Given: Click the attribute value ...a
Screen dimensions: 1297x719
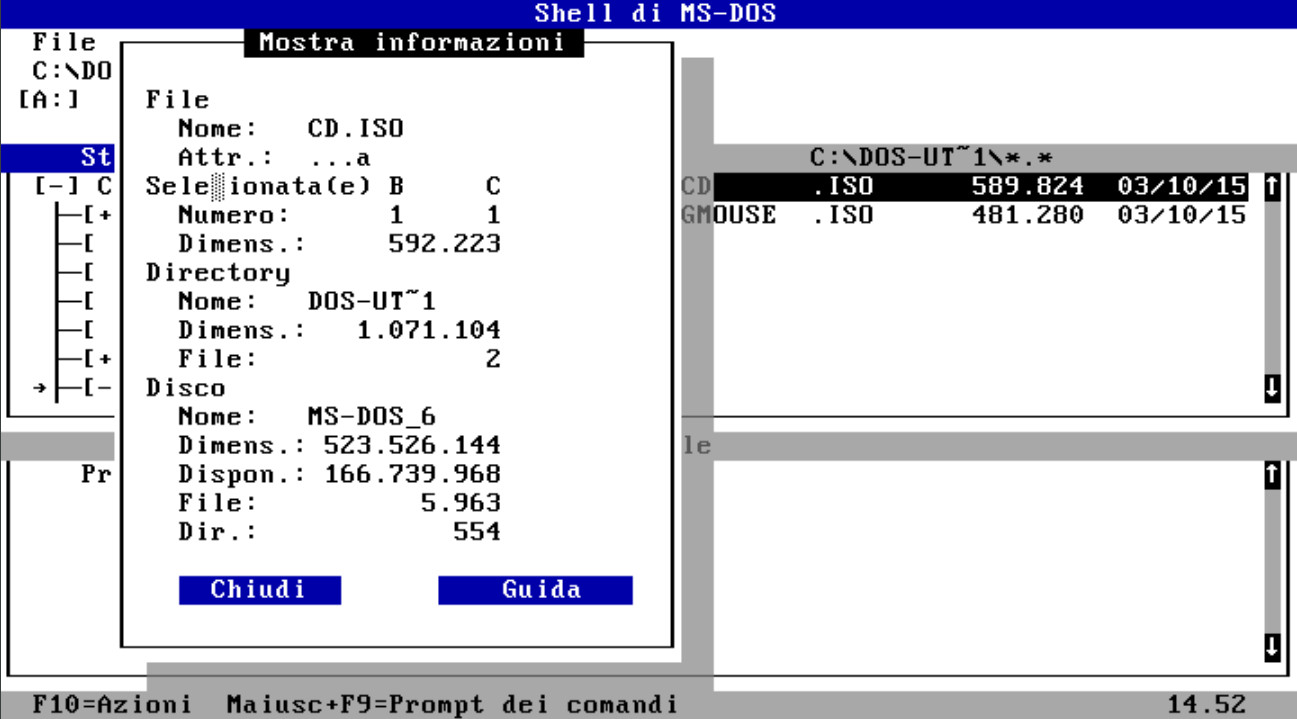Looking at the screenshot, I should [x=339, y=158].
